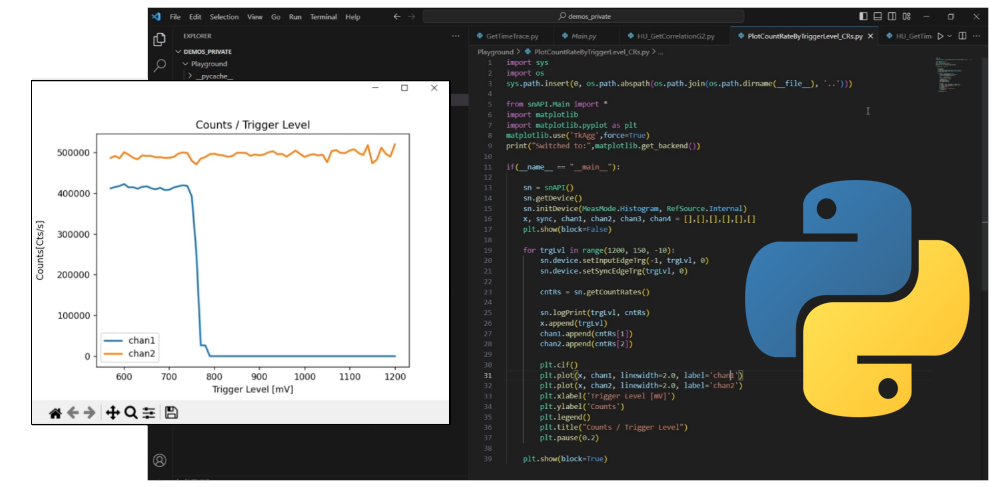993x487 pixels.
Task: Toggle the bottom panel layout icon
Action: click(x=878, y=16)
